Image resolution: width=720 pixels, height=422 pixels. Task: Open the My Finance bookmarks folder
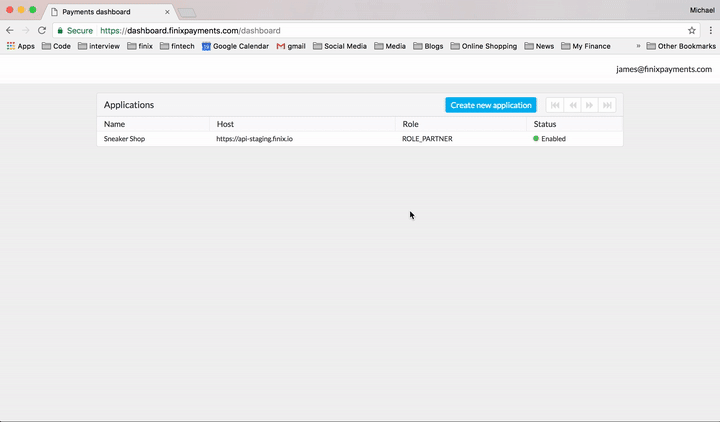[x=585, y=46]
